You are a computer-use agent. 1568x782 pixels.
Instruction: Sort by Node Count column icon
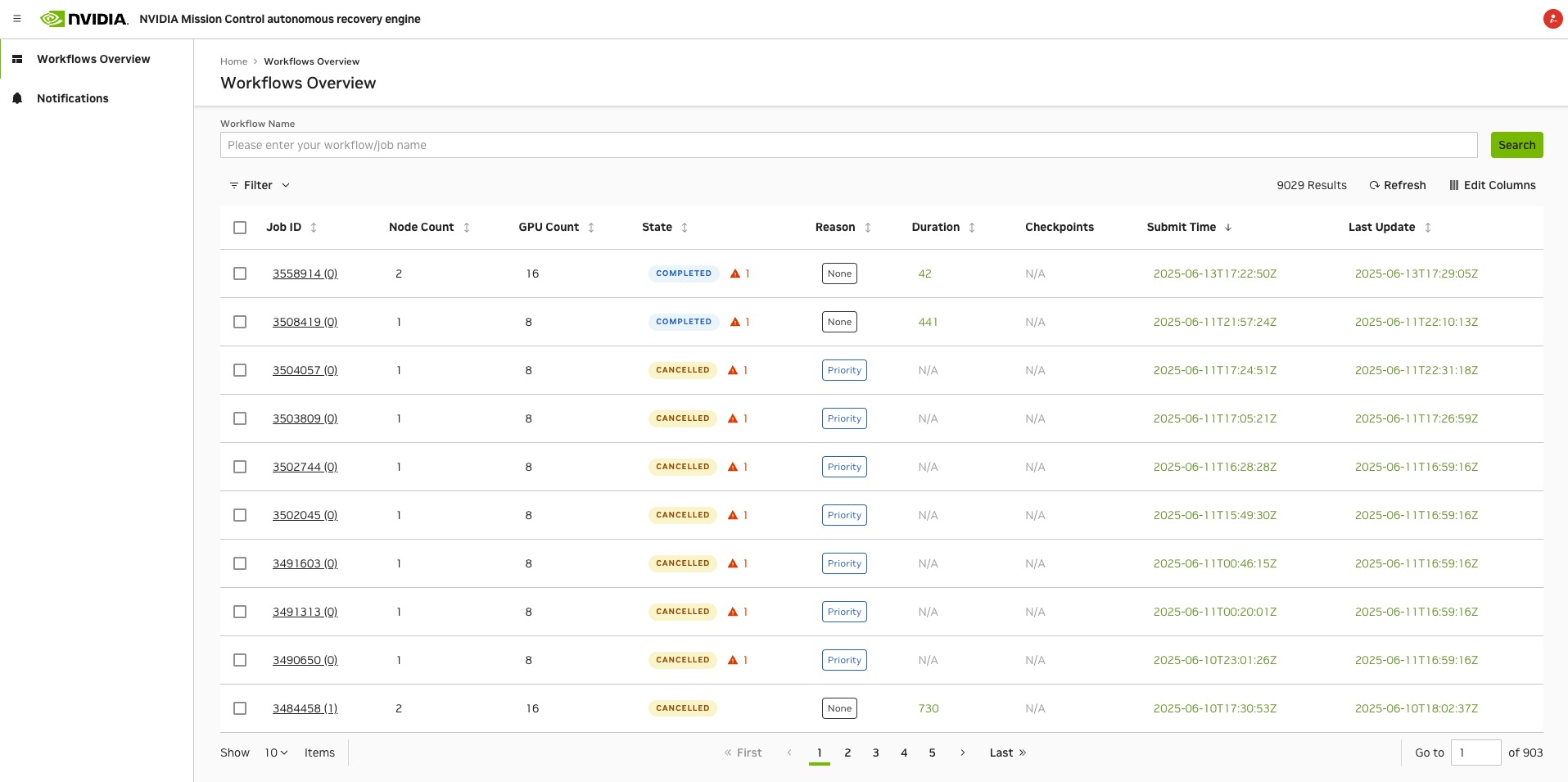click(467, 228)
